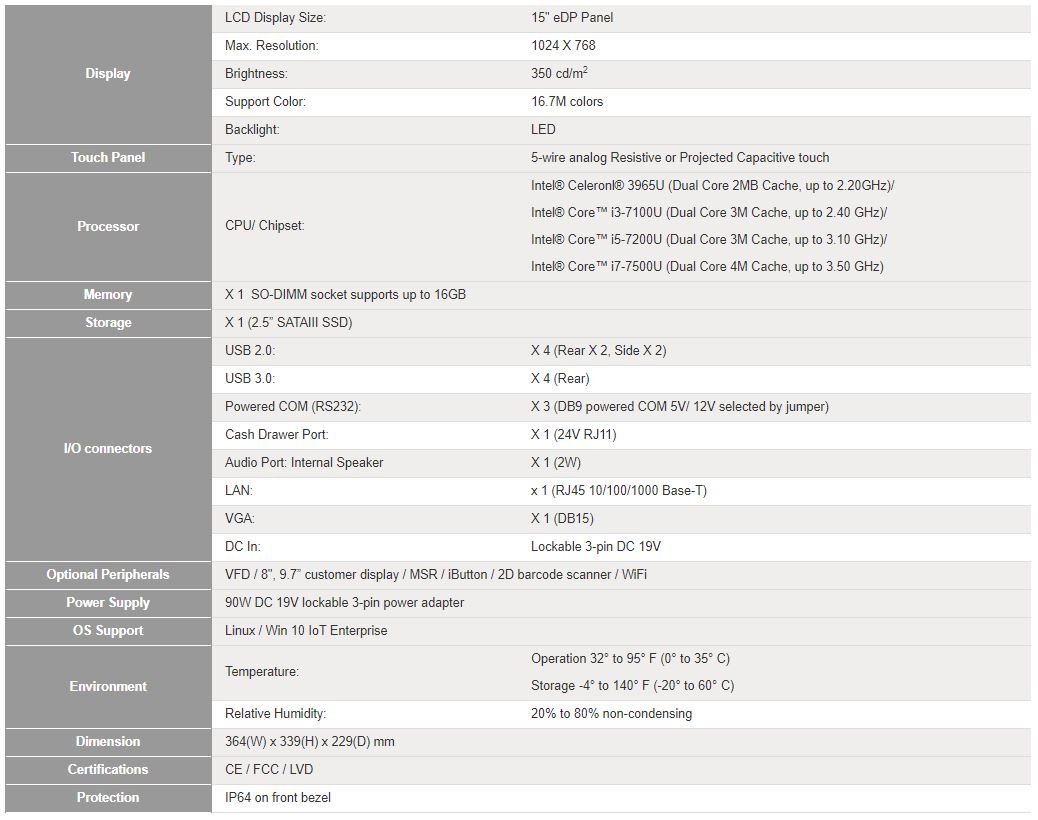Select the Environment category cell
This screenshot has width=1038, height=820.
[x=108, y=687]
